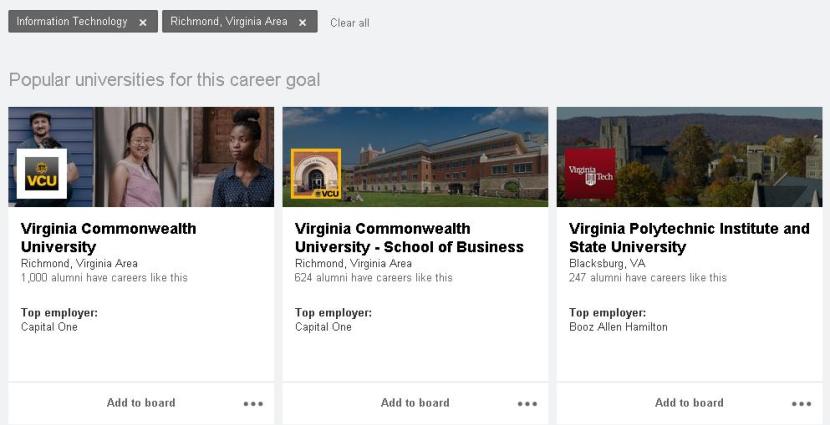Open Virginia Commonwealth University title link
Screen dimensions: 830x425
click(x=108, y=237)
